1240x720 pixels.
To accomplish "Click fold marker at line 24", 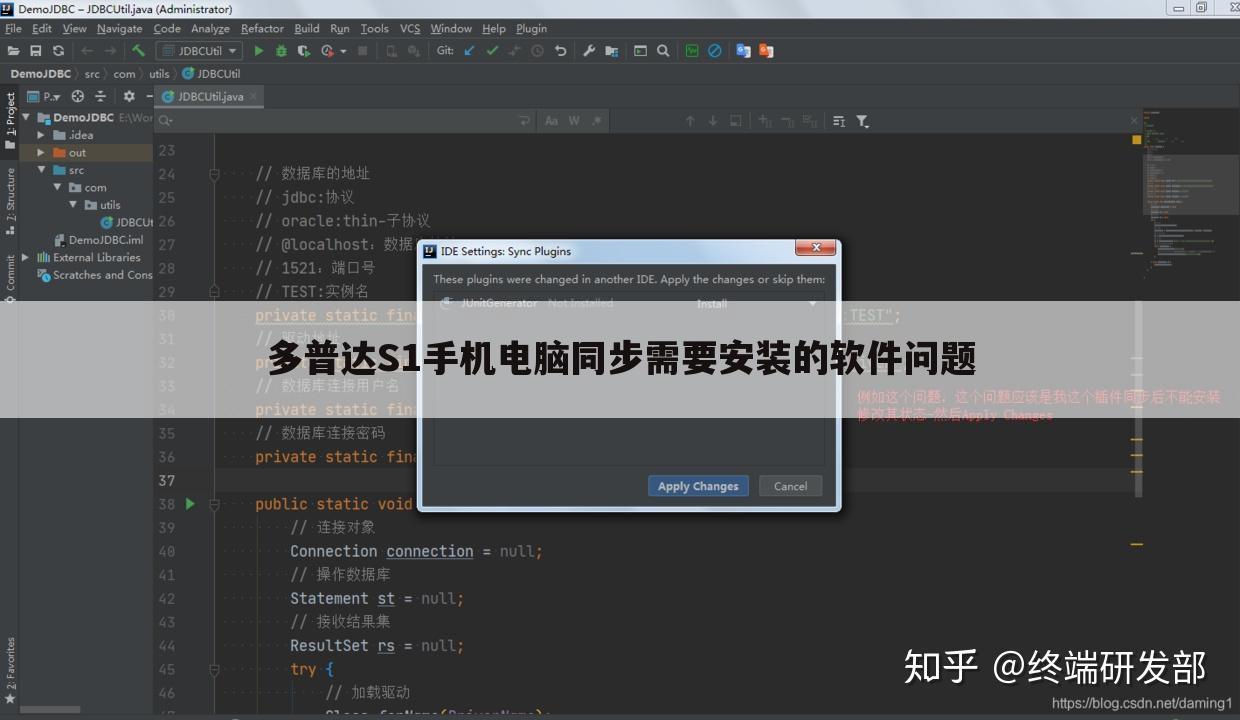I will coord(214,174).
